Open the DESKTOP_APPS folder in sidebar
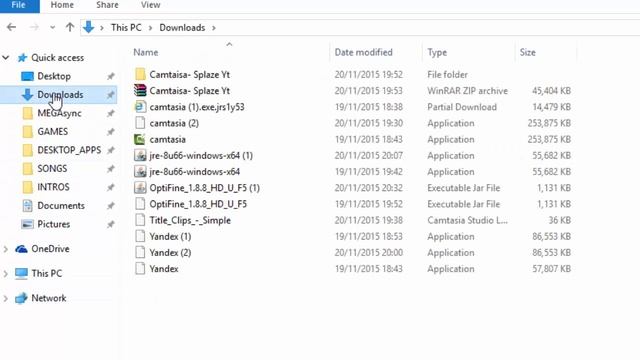This screenshot has width=640, height=360. coord(69,150)
